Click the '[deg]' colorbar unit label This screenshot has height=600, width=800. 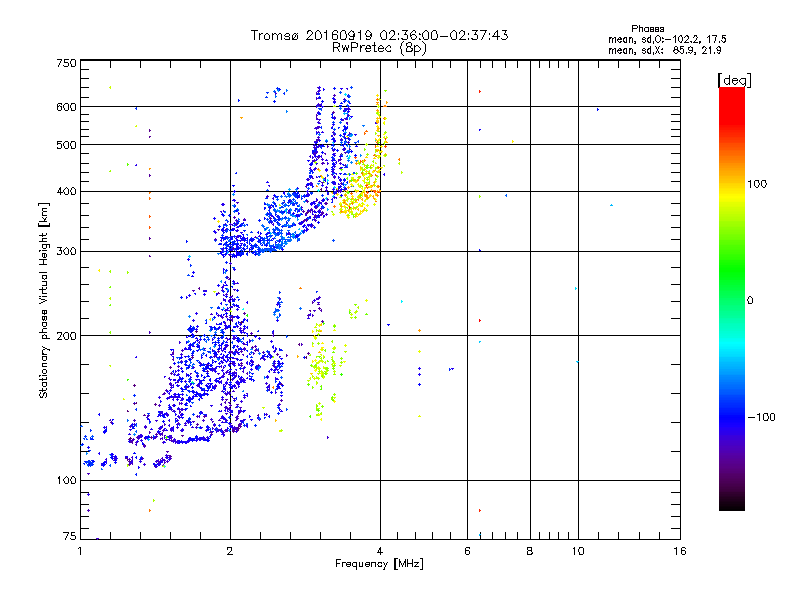pos(734,80)
